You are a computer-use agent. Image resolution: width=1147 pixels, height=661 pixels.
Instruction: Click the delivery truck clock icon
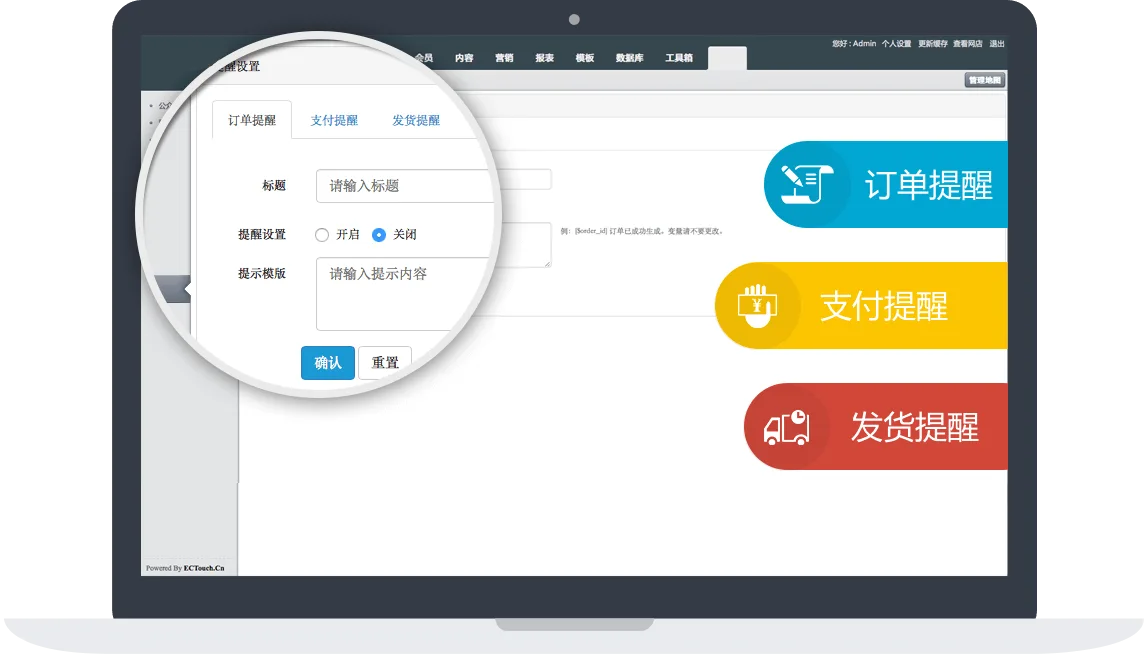tap(786, 427)
